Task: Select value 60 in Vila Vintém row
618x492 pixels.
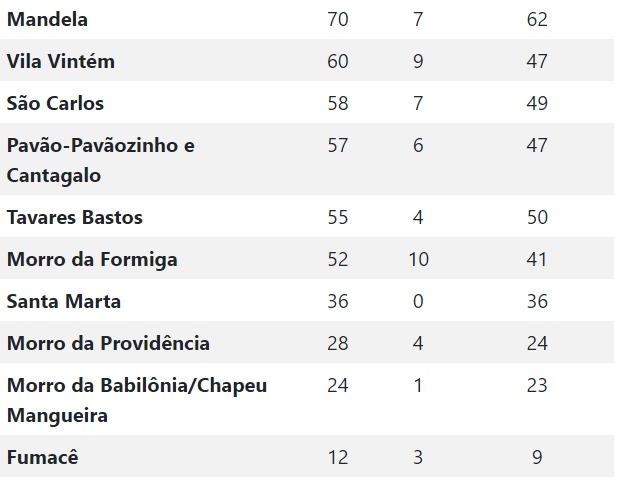Action: 338,61
